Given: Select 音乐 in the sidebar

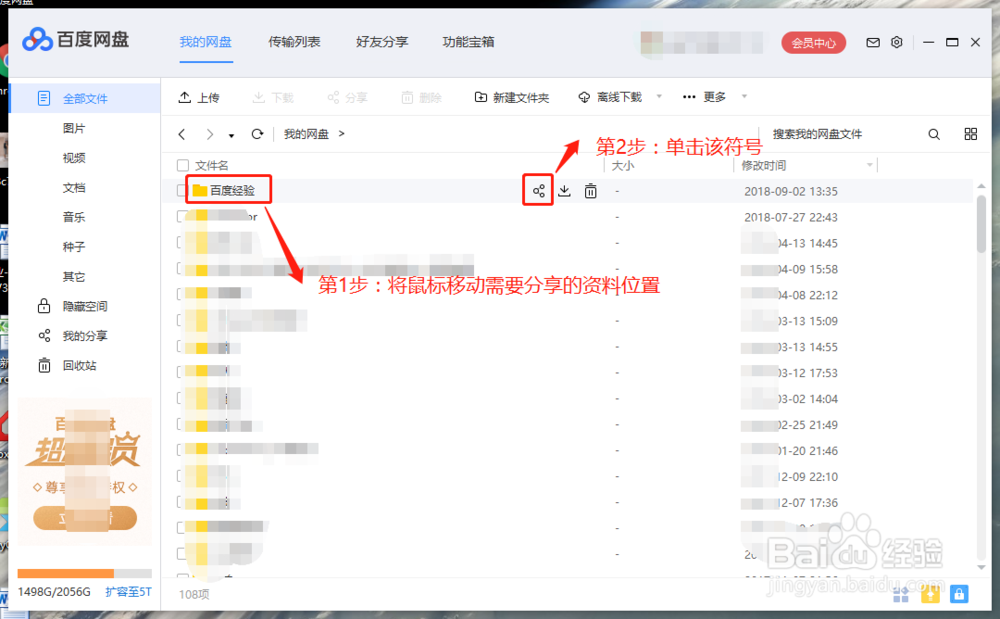Looking at the screenshot, I should coord(73,217).
